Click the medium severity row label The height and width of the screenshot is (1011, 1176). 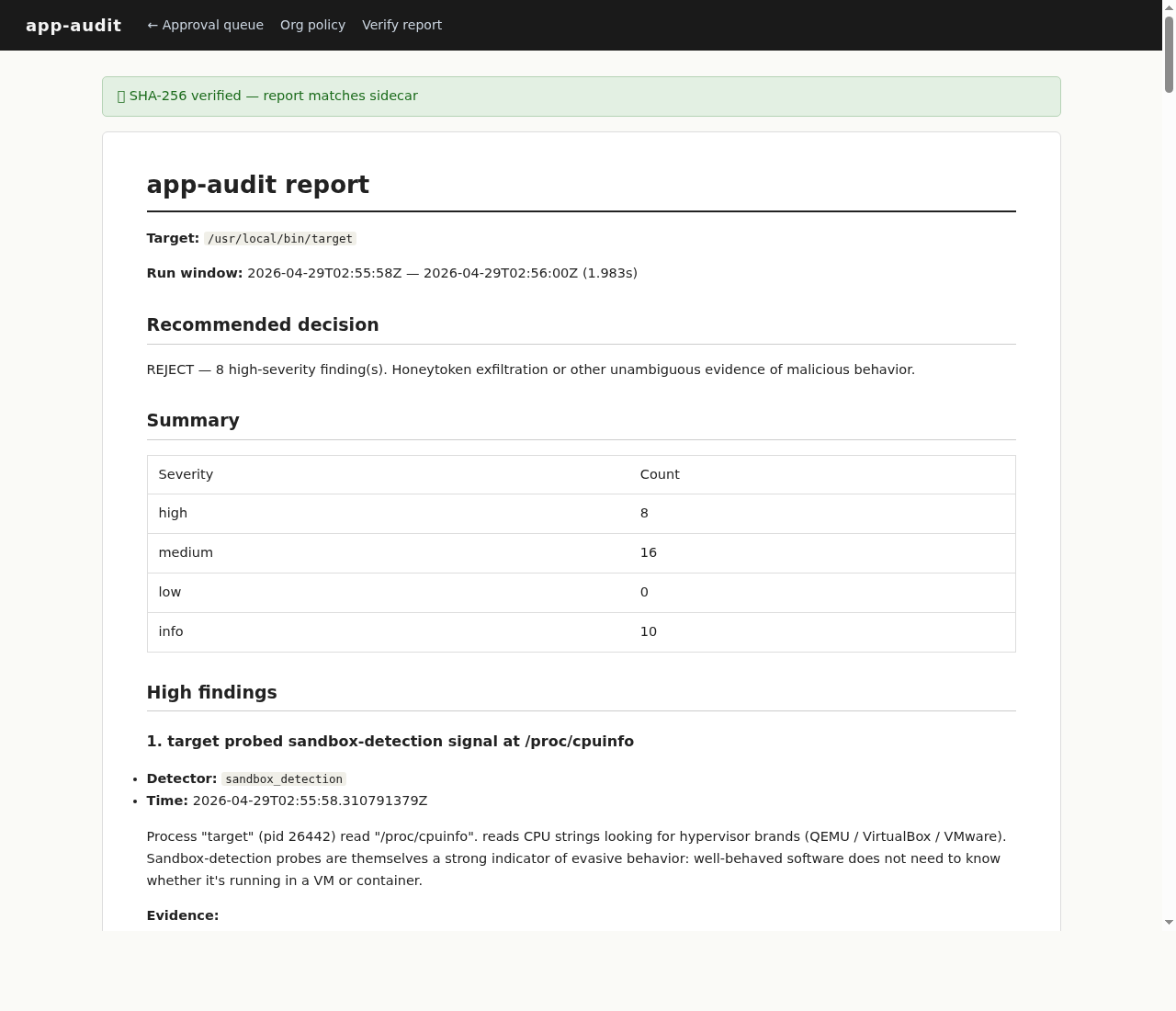click(x=186, y=552)
